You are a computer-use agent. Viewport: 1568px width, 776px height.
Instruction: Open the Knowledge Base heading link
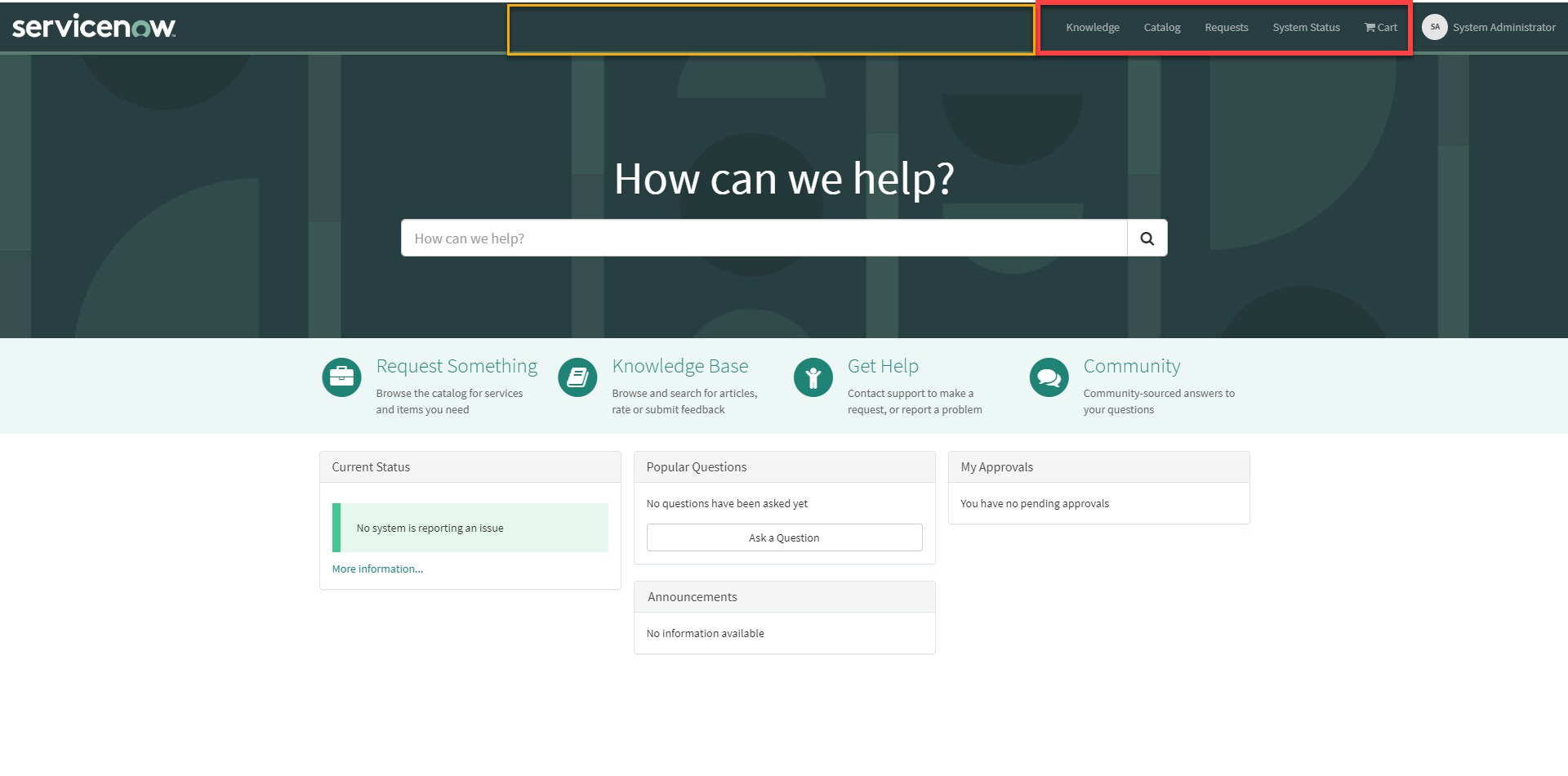(680, 366)
